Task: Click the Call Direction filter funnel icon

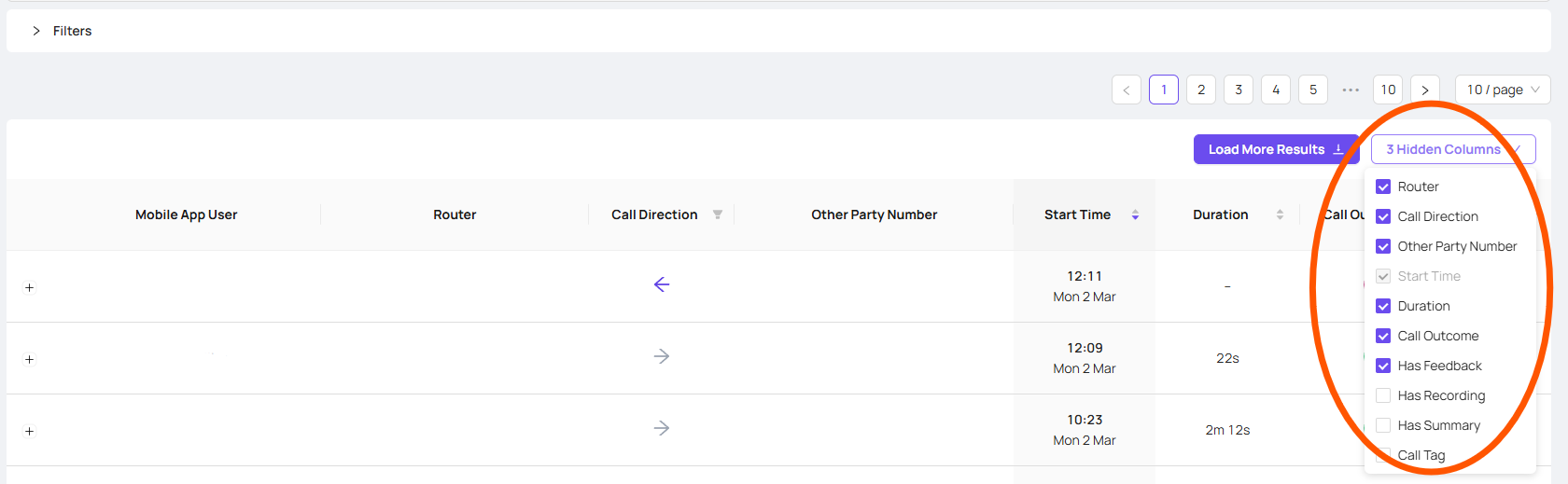Action: 718,214
